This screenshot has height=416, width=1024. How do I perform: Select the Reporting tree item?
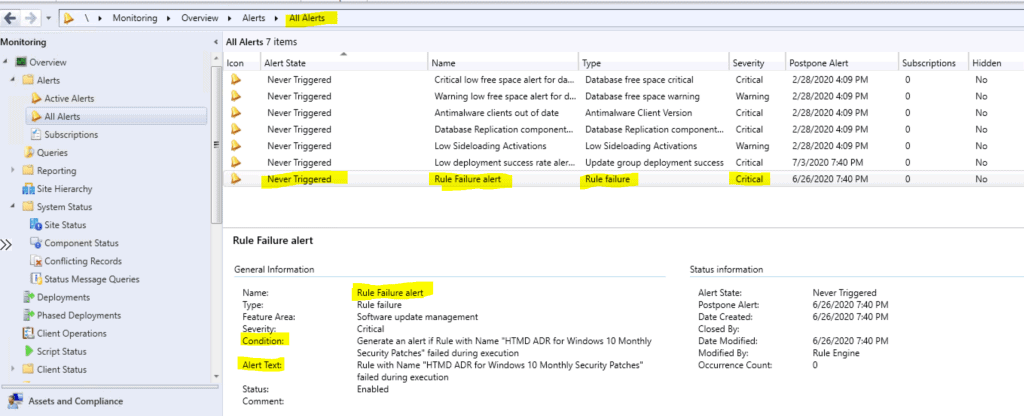coord(56,170)
